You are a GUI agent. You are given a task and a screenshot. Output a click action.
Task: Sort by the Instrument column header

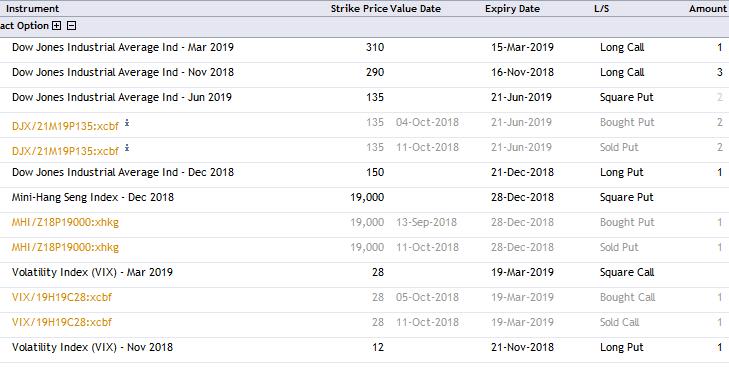[32, 9]
